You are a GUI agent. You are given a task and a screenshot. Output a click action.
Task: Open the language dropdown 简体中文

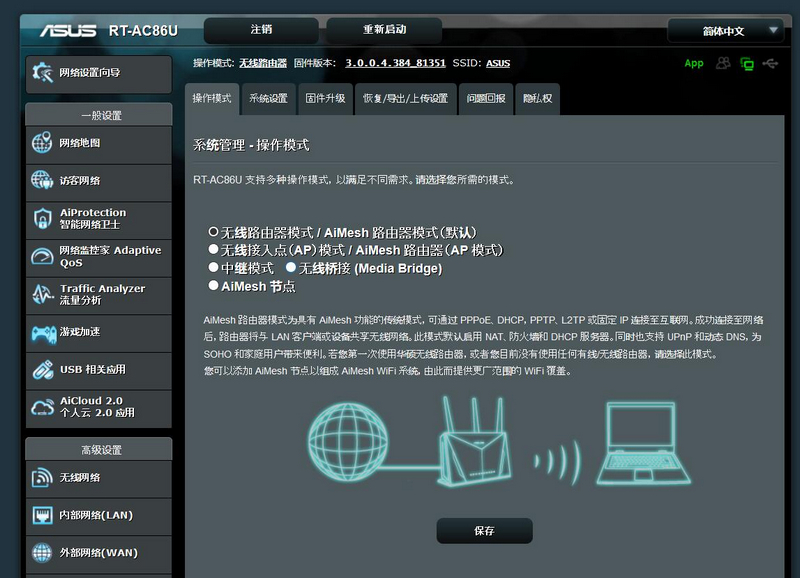tap(724, 31)
